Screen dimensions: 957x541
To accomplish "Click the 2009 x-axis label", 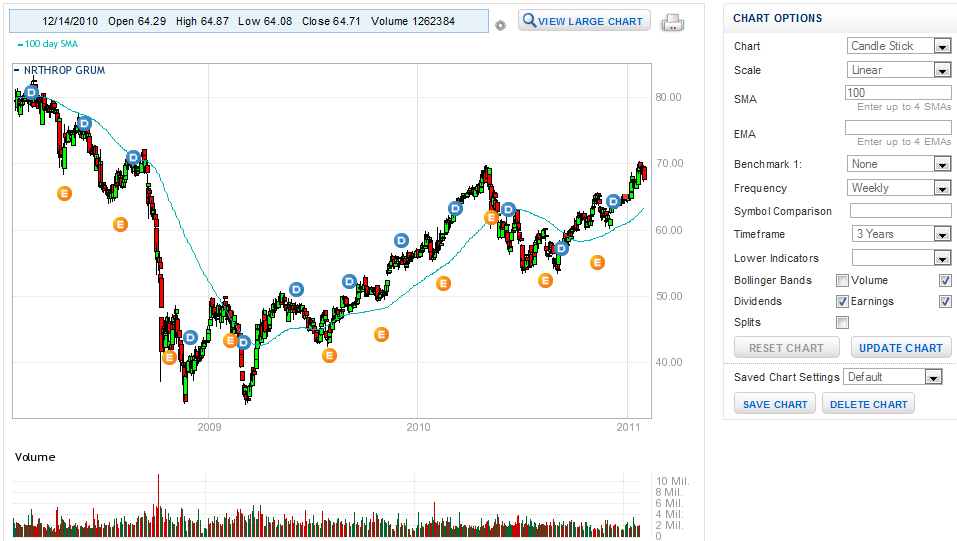I will tap(209, 427).
